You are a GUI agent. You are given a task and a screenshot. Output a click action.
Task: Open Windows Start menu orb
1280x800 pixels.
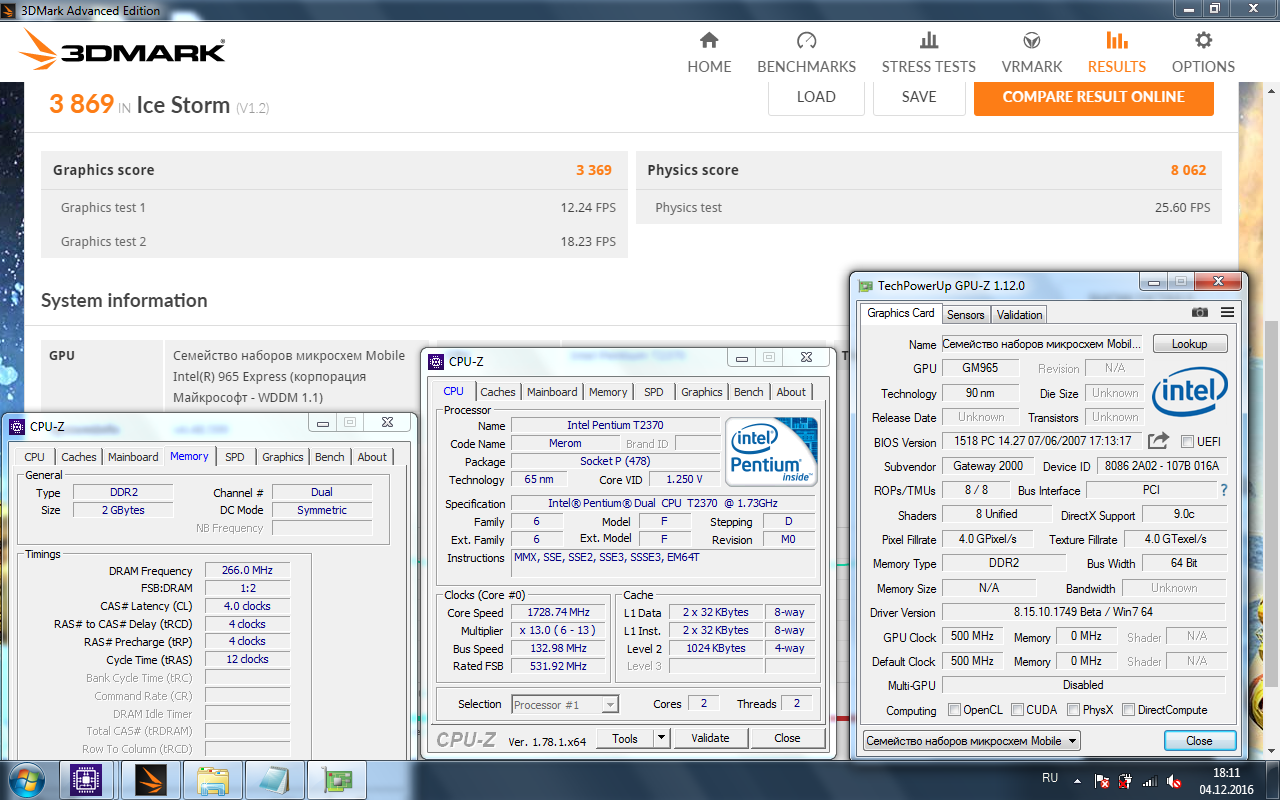pyautogui.click(x=24, y=778)
